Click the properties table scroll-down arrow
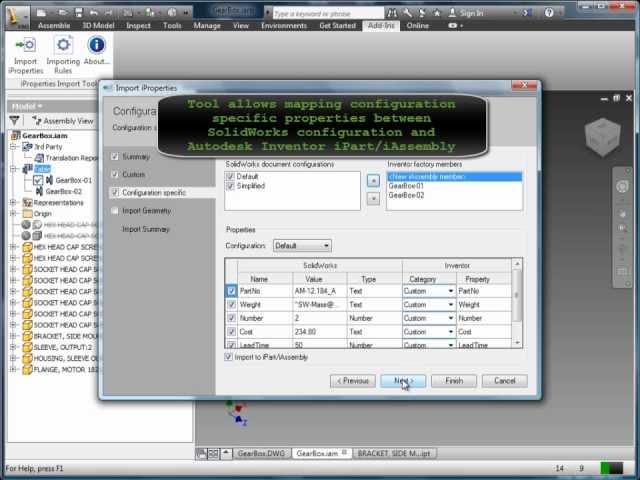The width and height of the screenshot is (640, 480). click(517, 343)
